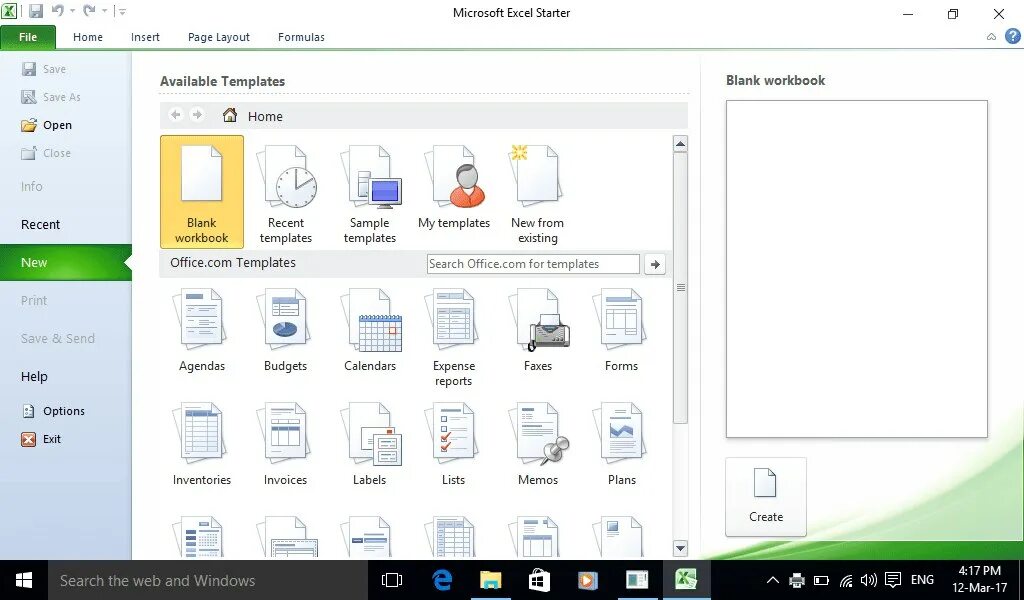Open the Expense reports category
This screenshot has width=1024, height=600.
(x=454, y=338)
